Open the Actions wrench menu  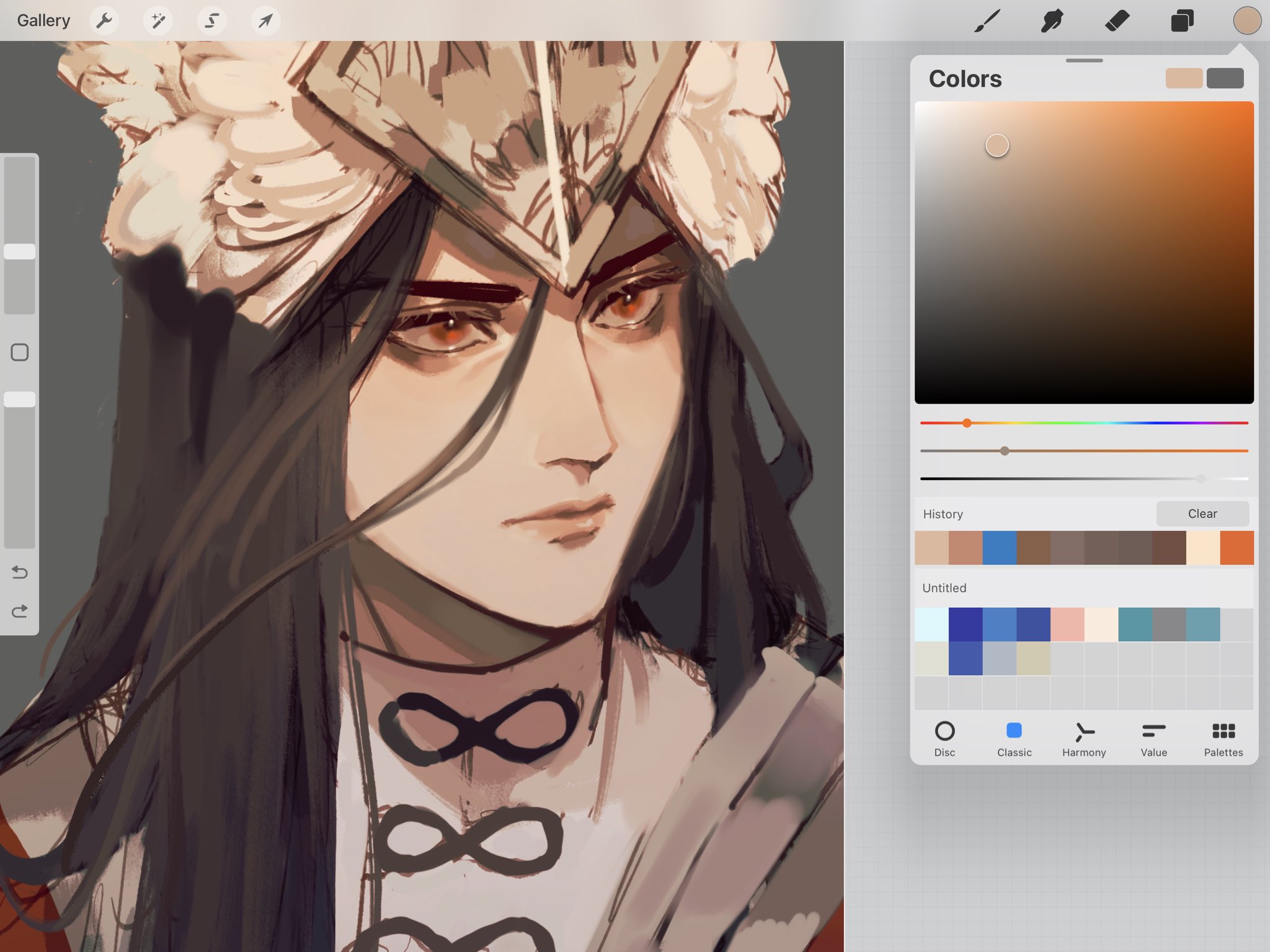coord(104,21)
